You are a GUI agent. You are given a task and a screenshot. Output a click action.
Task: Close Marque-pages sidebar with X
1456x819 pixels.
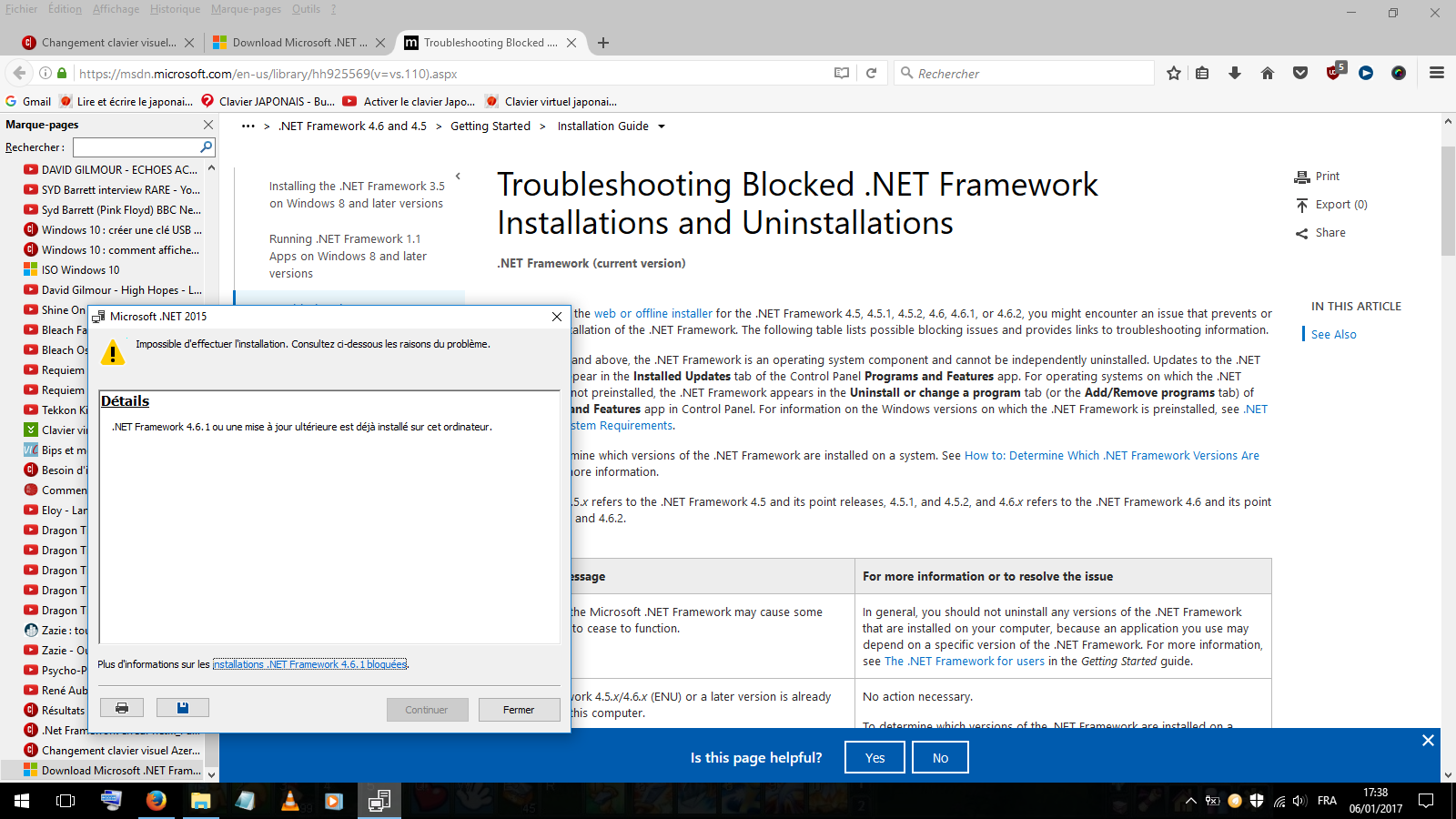click(x=207, y=125)
